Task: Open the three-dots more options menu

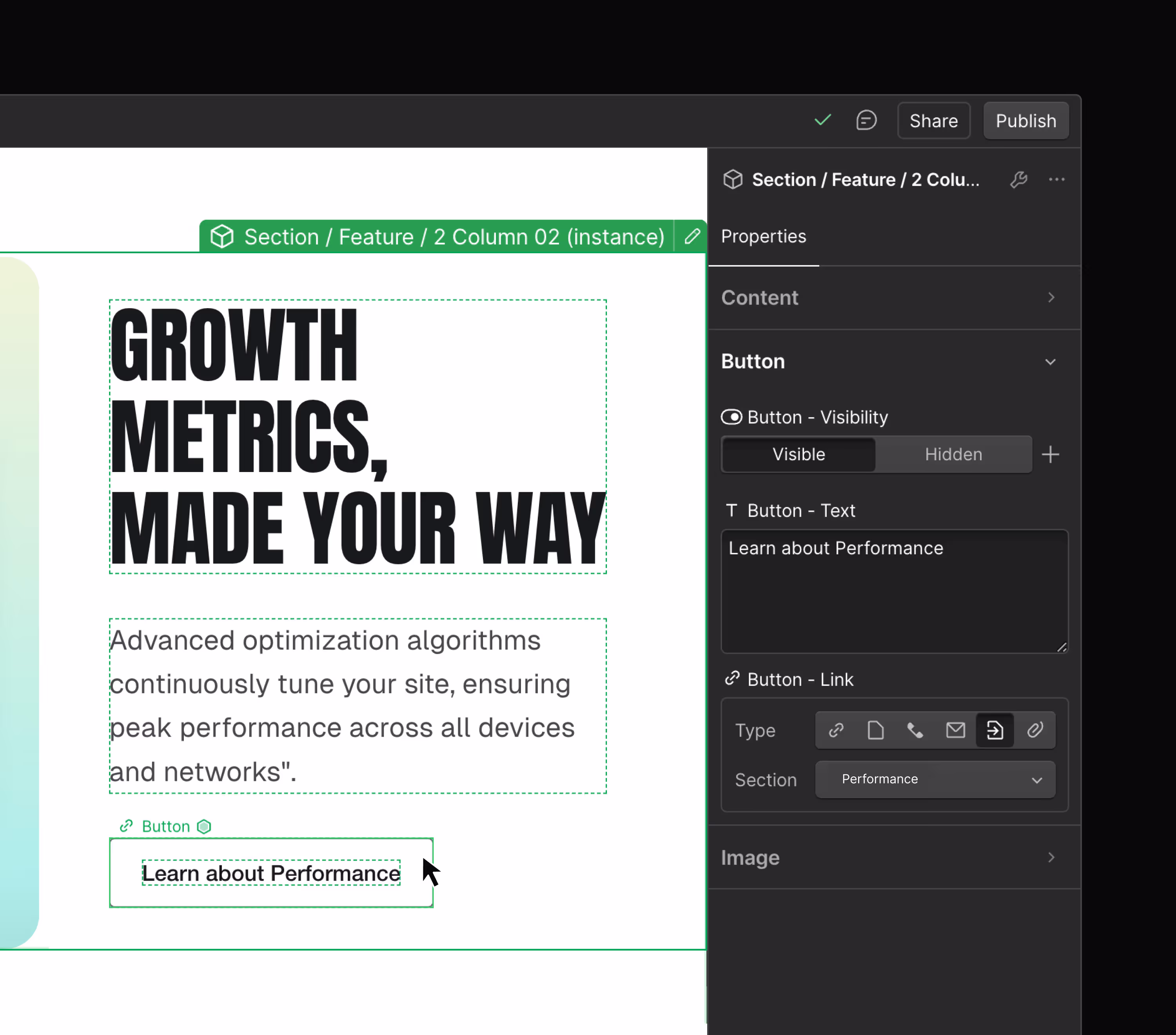Action: pyautogui.click(x=1056, y=180)
